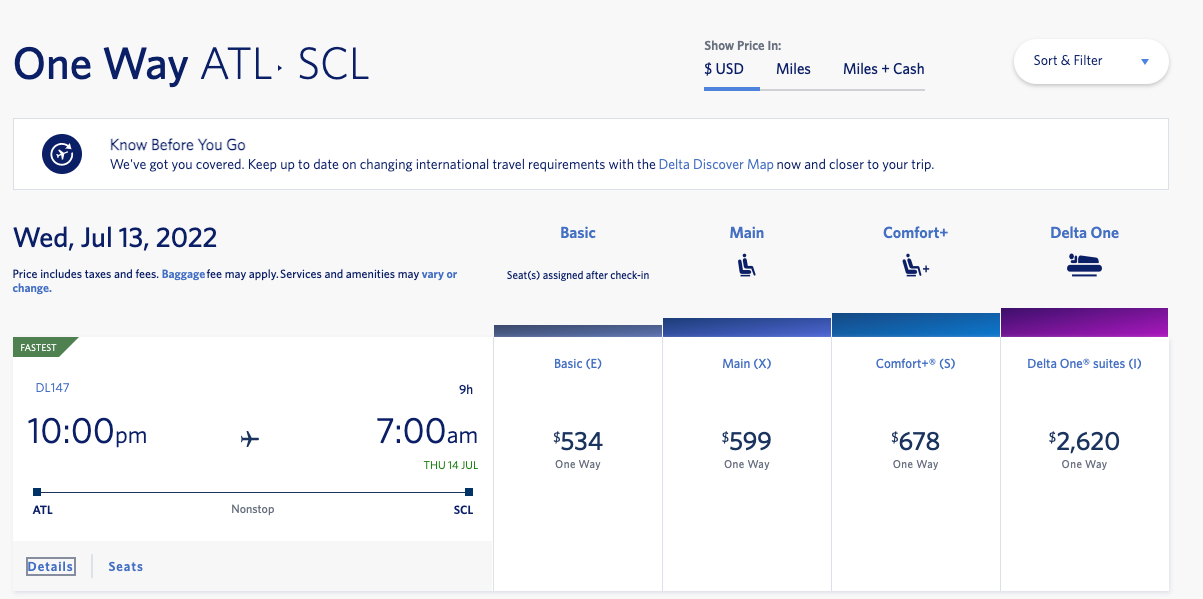
Task: Show prices in Miles + Cash
Action: pyautogui.click(x=883, y=69)
